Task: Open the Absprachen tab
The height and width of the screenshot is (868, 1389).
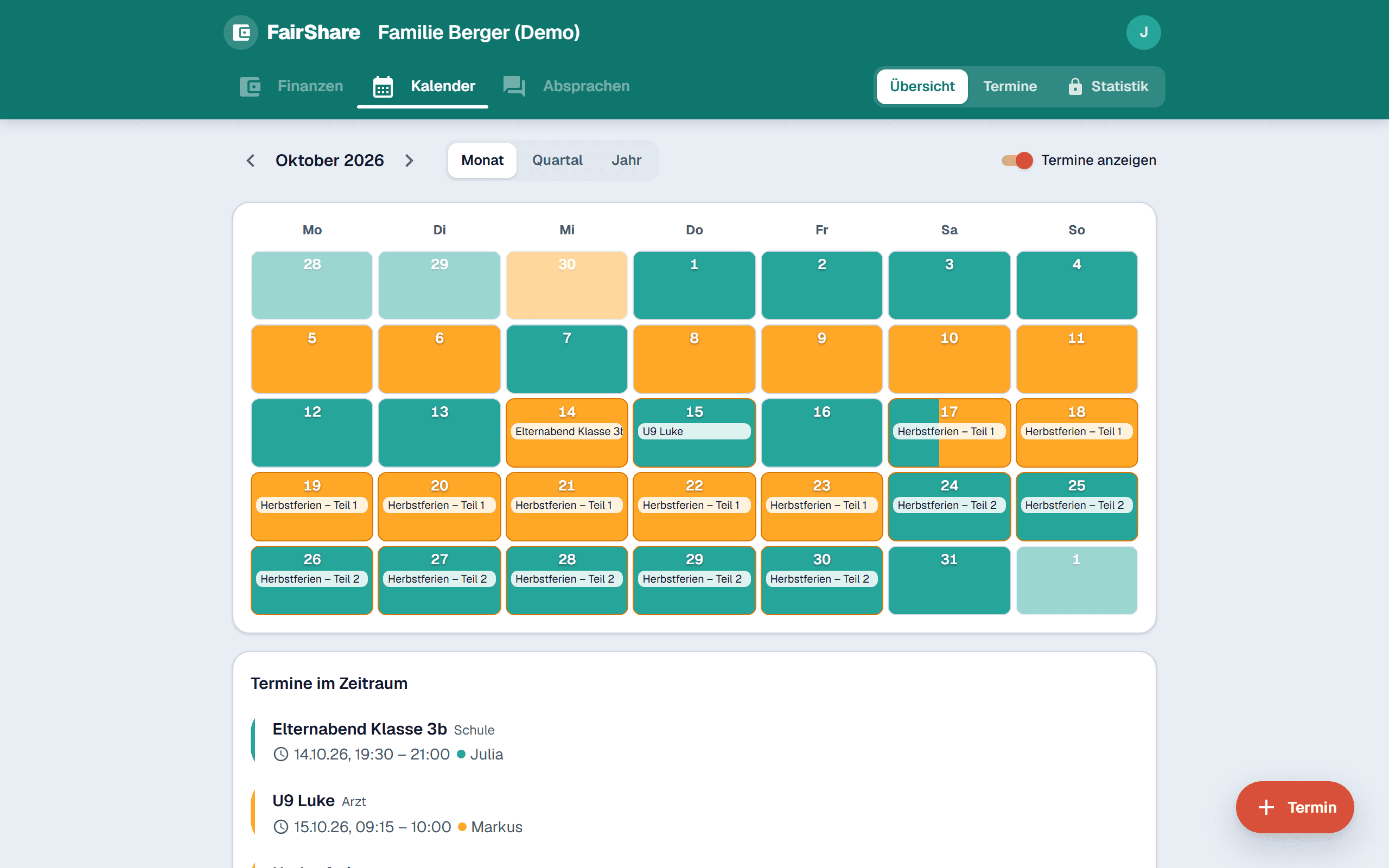Action: coord(566,86)
